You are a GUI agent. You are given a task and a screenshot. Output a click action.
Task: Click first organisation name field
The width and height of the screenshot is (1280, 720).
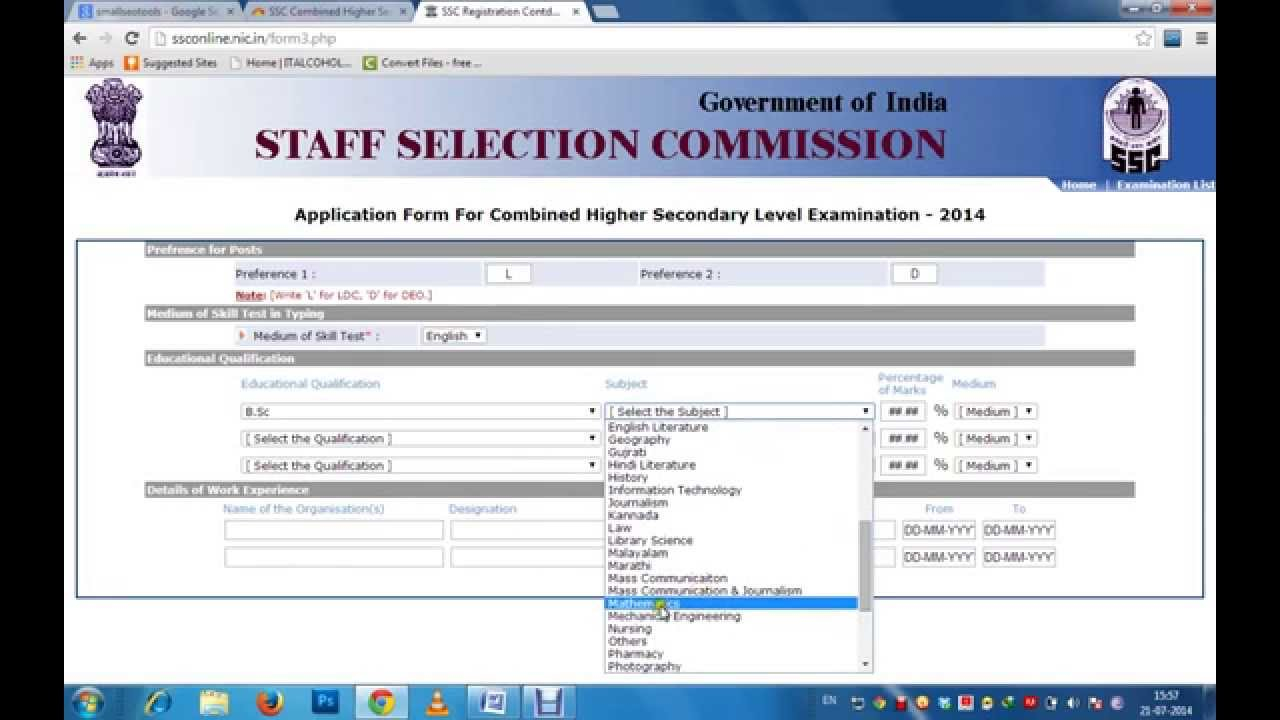pos(334,530)
